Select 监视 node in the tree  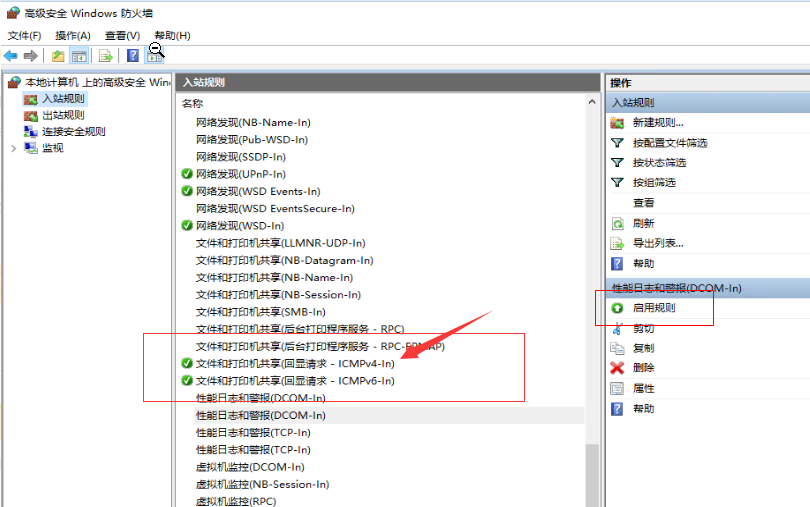tap(53, 148)
